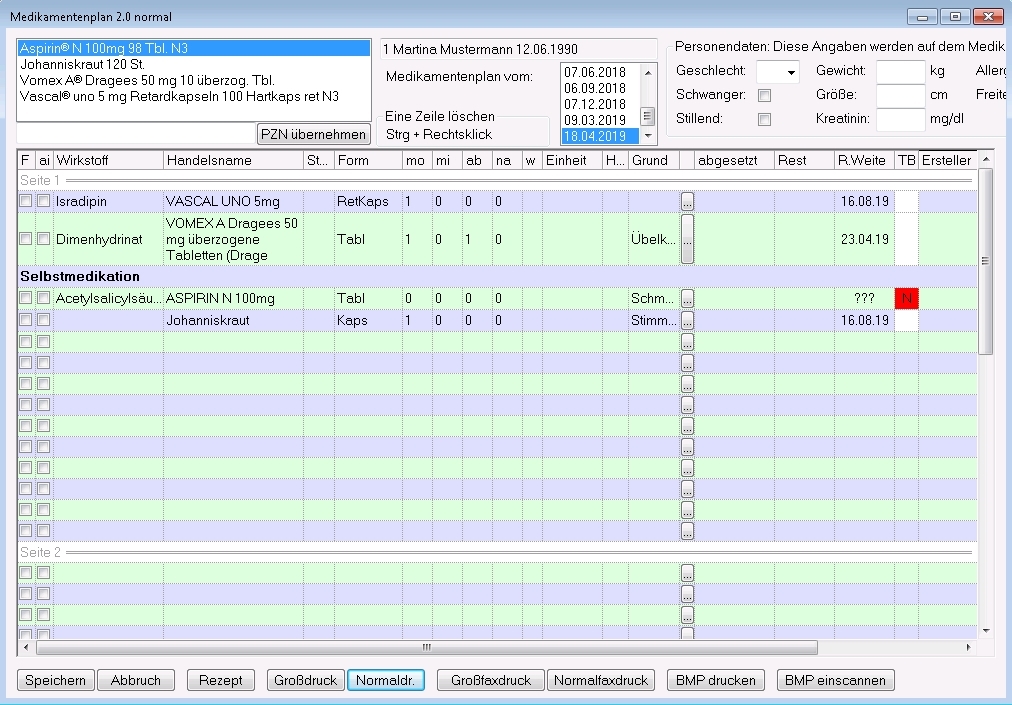The height and width of the screenshot is (705, 1012).
Task: Click the Handelsname column header
Action: click(x=233, y=160)
